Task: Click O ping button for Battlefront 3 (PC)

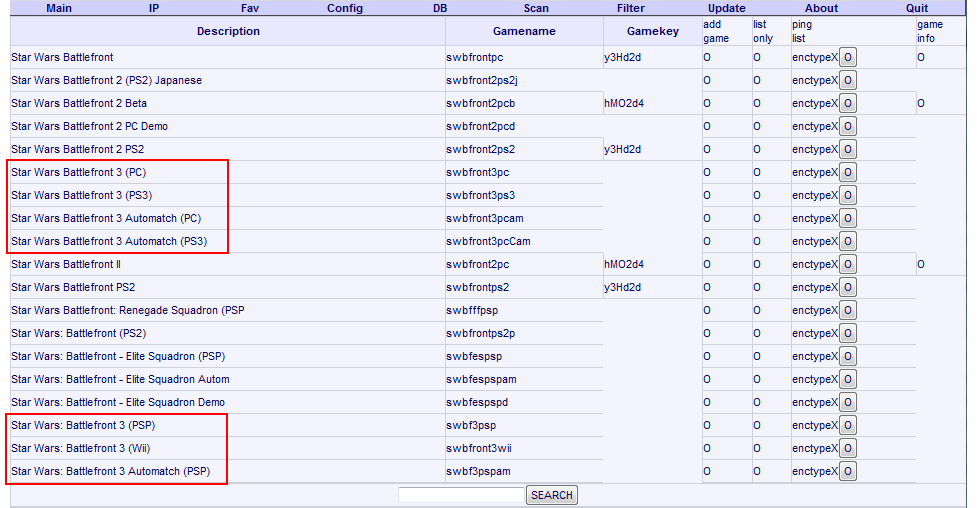Action: (x=847, y=173)
